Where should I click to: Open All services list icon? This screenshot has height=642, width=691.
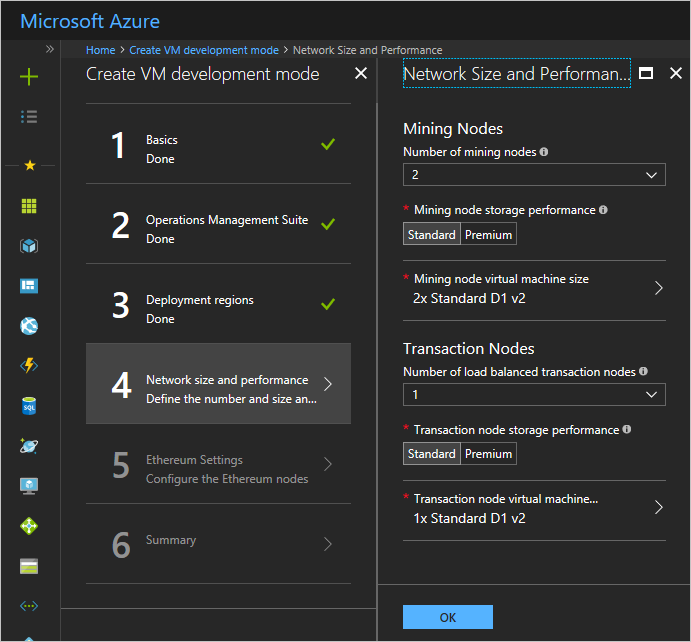(x=29, y=117)
